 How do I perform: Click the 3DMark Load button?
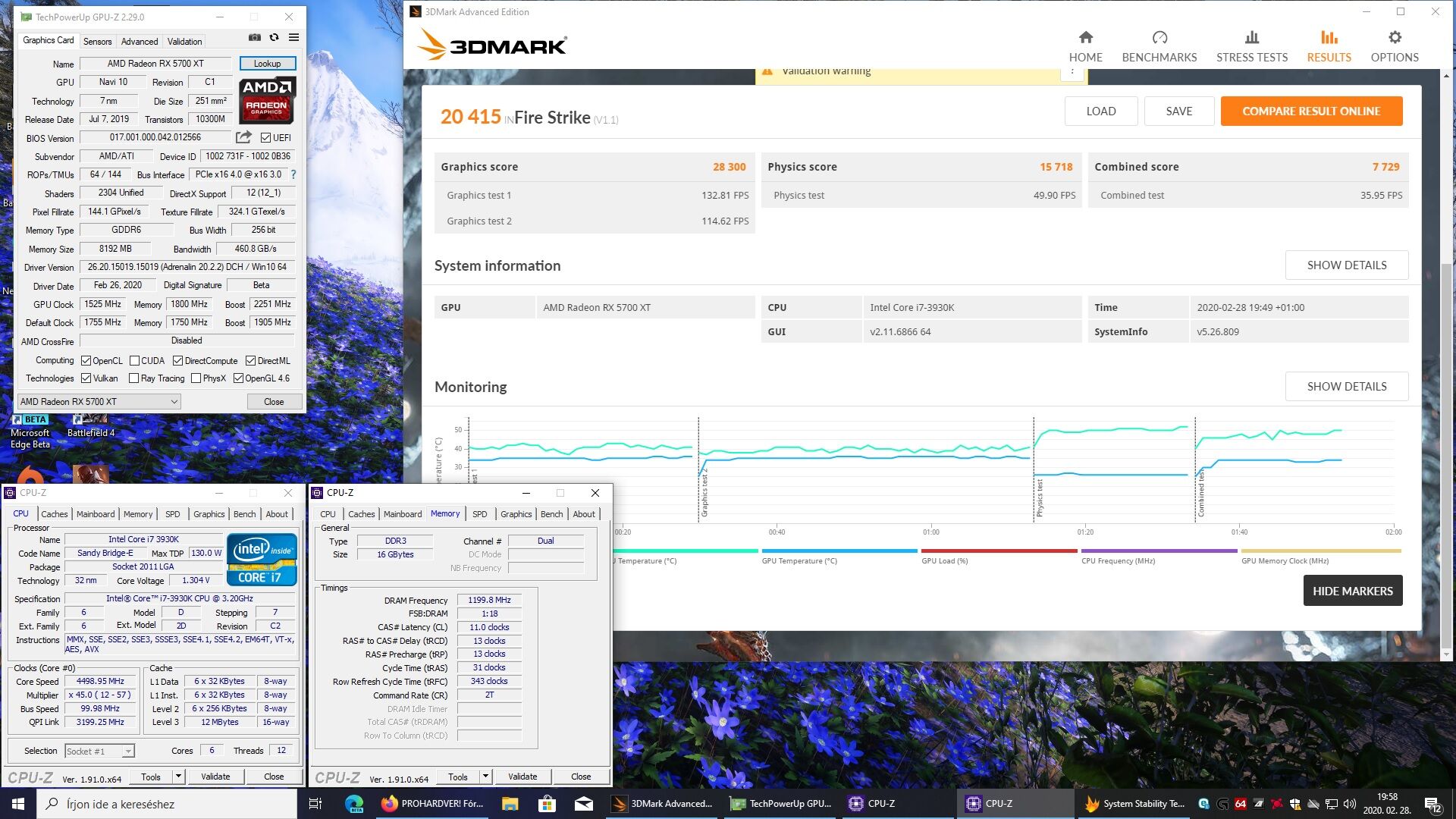[1101, 111]
